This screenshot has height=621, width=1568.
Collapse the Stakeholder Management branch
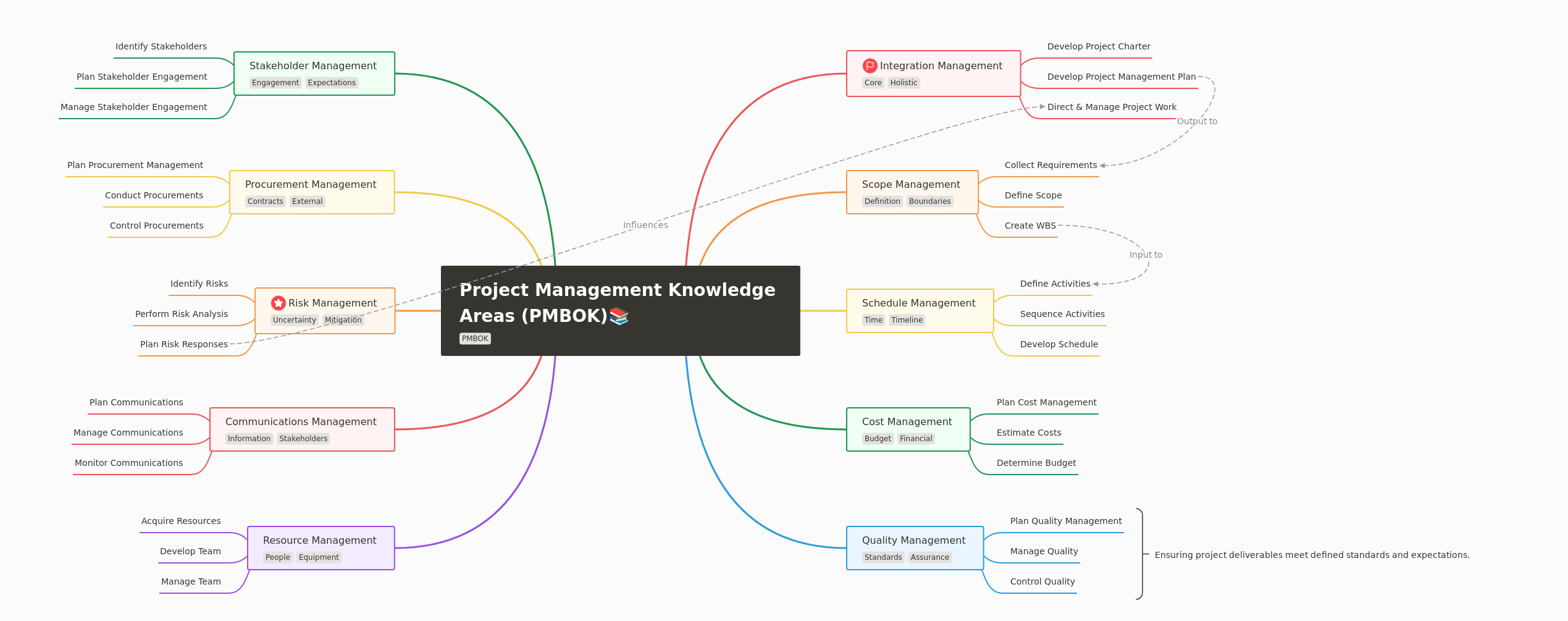coord(314,65)
